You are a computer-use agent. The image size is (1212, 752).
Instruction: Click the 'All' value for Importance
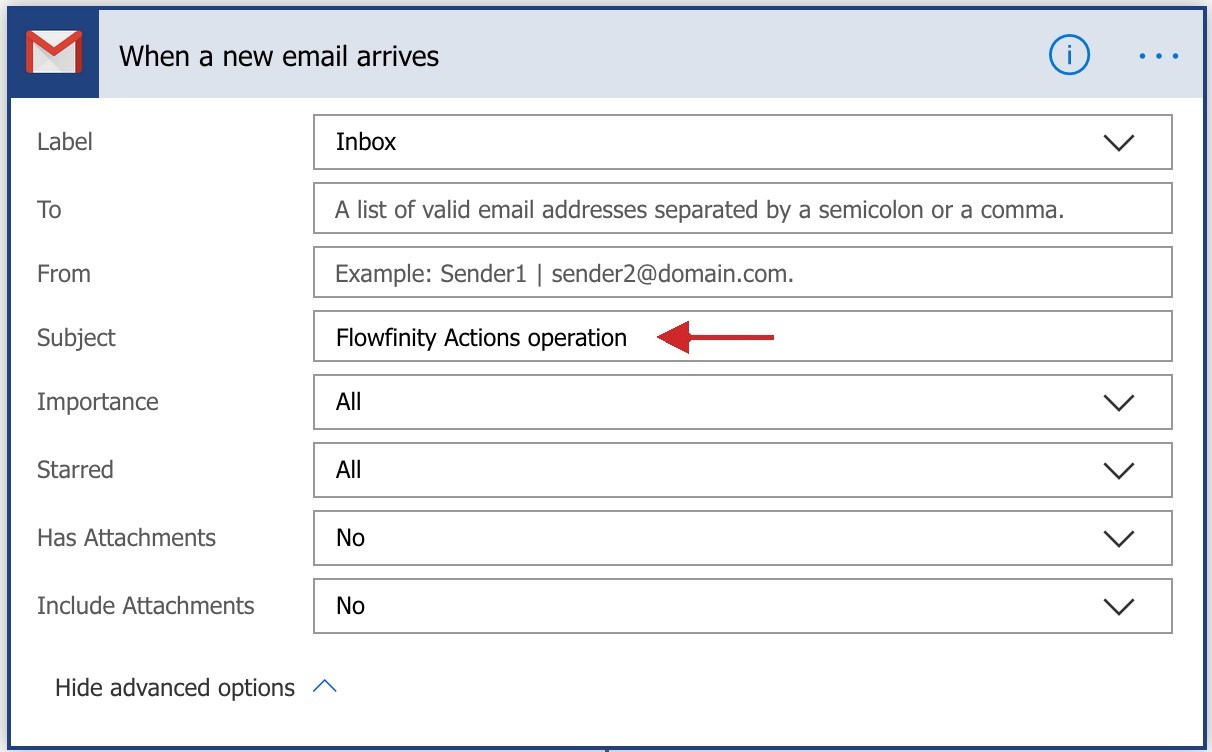click(x=349, y=402)
